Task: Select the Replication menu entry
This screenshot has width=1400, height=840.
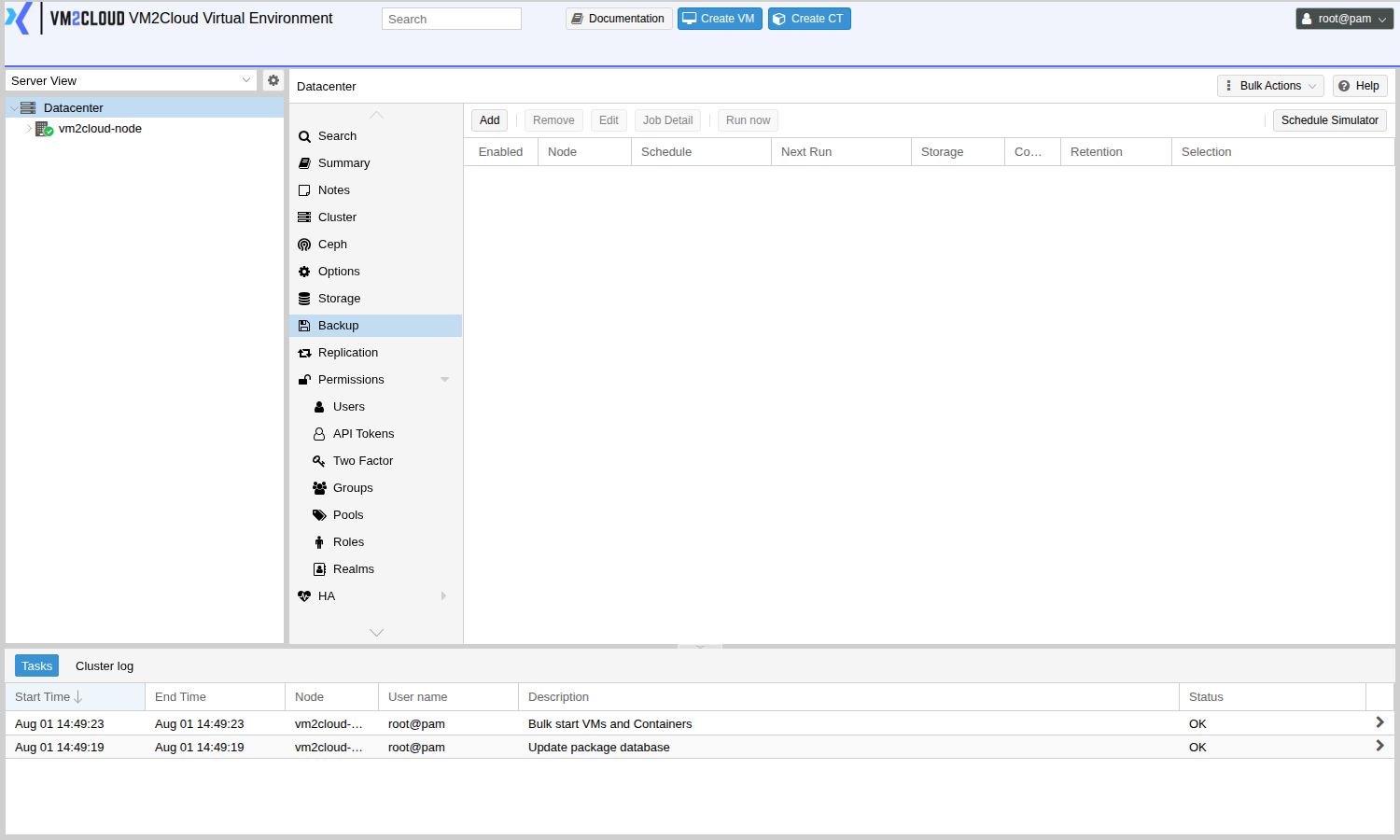Action: [x=375, y=353]
